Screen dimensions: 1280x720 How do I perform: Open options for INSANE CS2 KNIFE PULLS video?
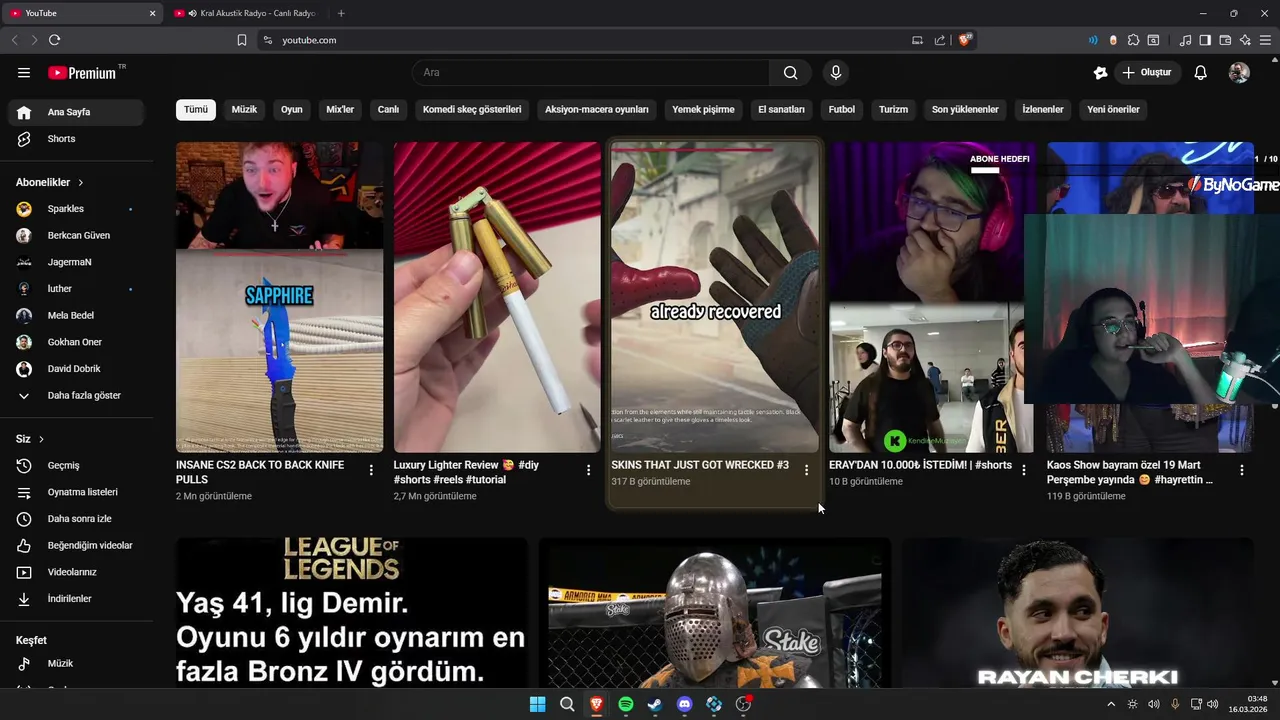click(x=371, y=470)
